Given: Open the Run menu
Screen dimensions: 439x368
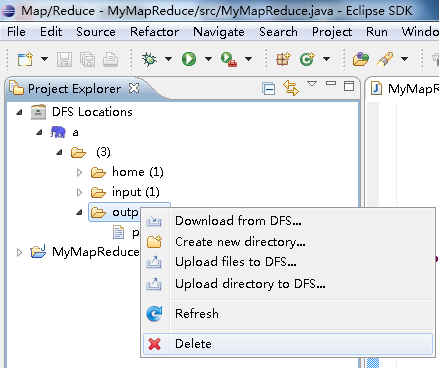Looking at the screenshot, I should pos(377,32).
